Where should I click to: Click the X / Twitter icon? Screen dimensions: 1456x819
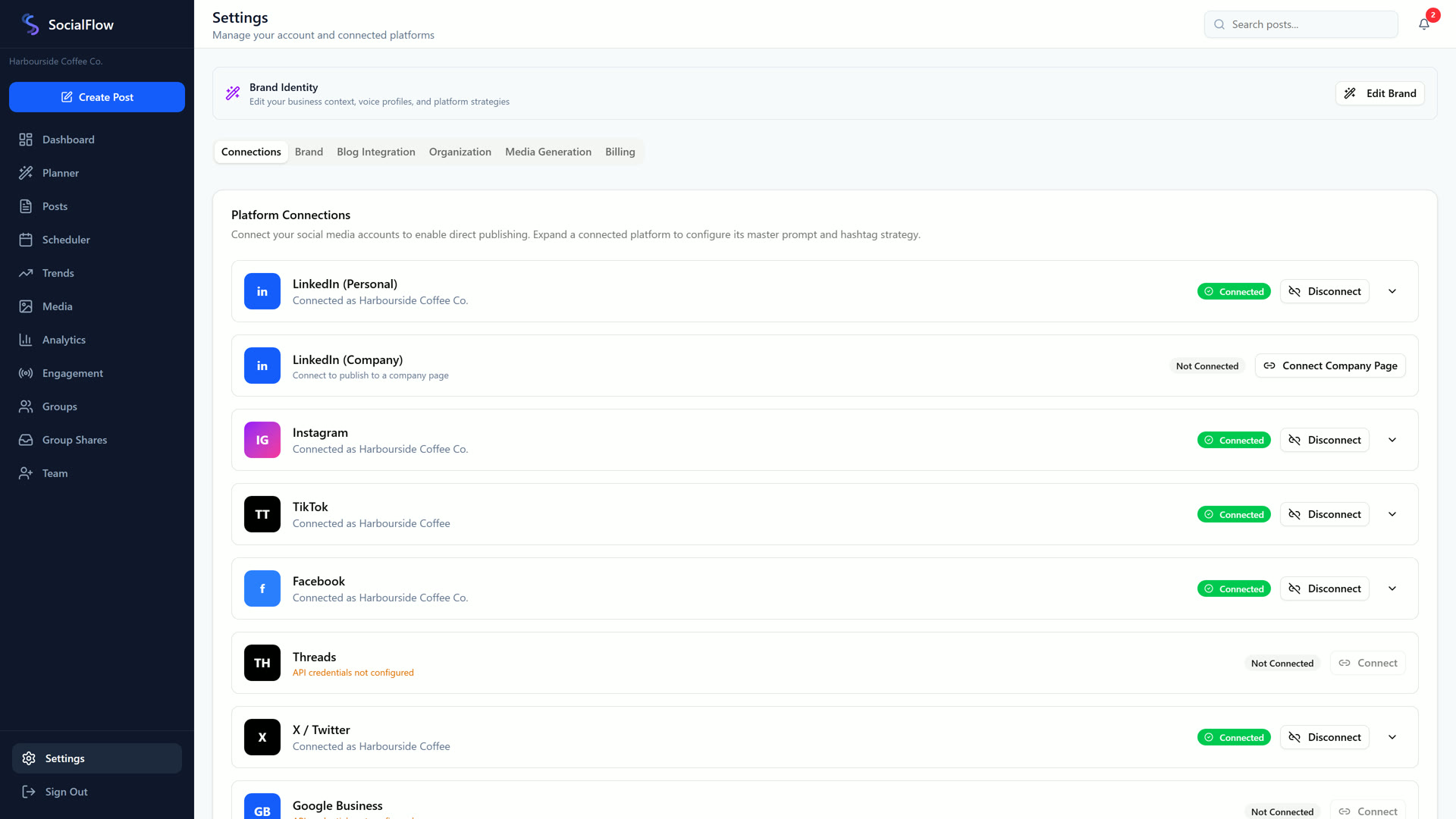point(262,737)
